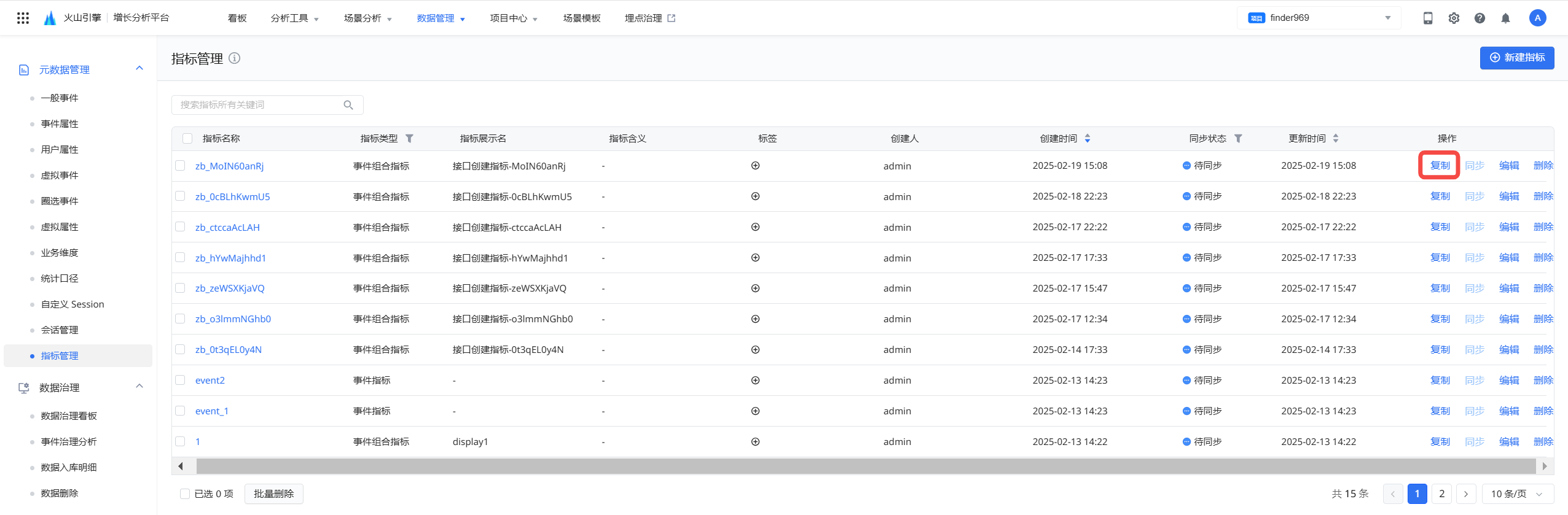Add tag to event_1 row

(756, 411)
